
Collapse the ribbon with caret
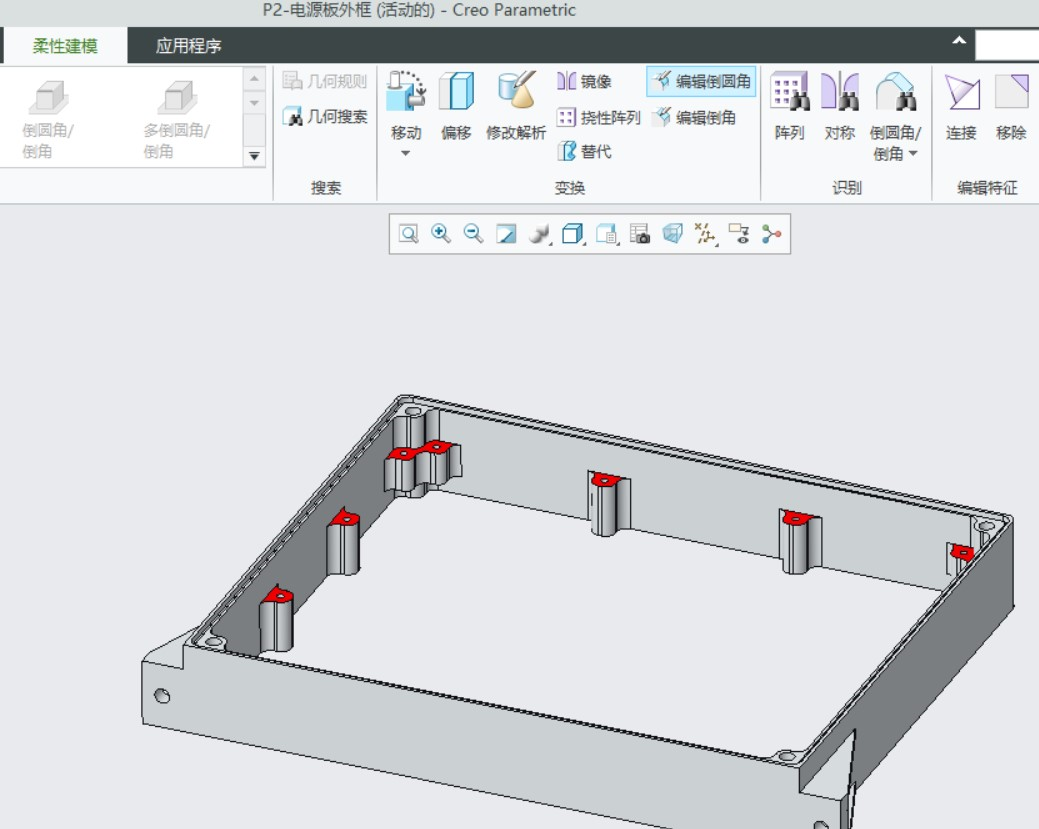coord(959,41)
